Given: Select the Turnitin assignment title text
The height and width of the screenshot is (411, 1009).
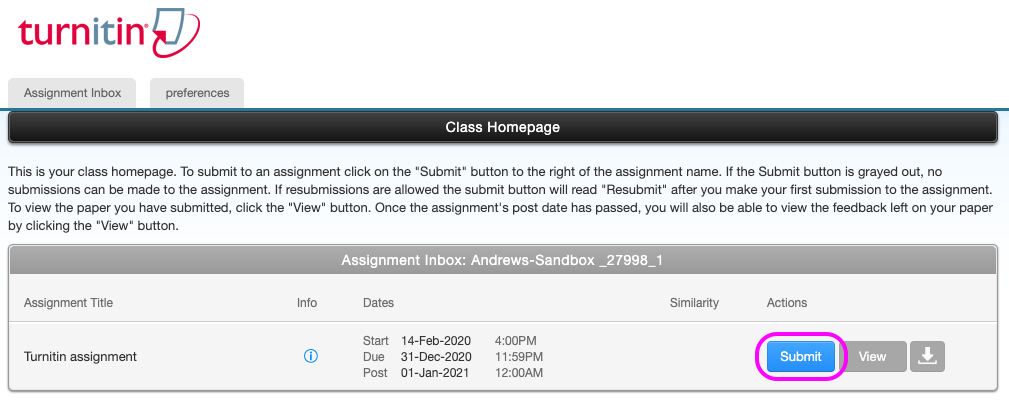Looking at the screenshot, I should [80, 357].
